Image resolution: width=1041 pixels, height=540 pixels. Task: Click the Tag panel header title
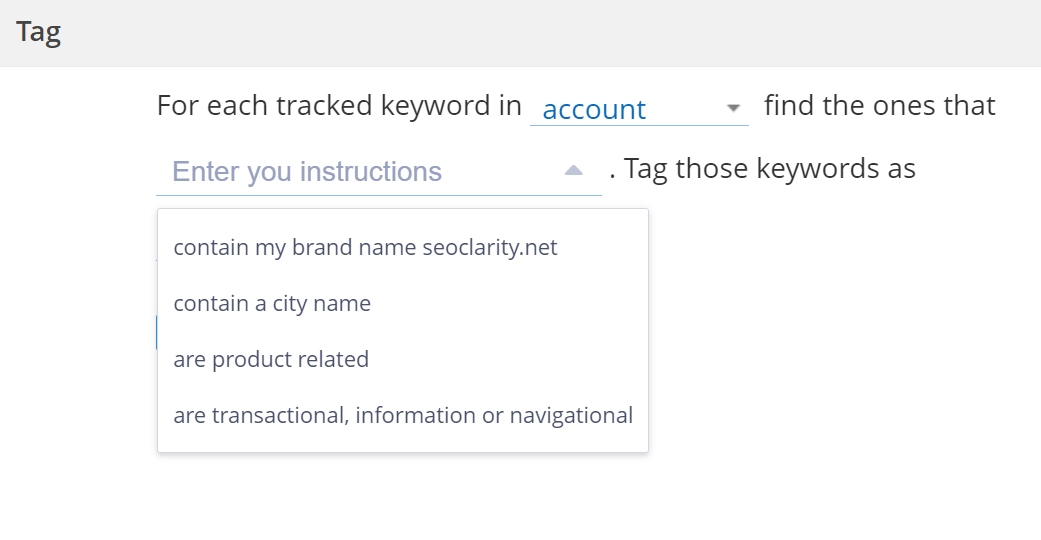pyautogui.click(x=38, y=32)
